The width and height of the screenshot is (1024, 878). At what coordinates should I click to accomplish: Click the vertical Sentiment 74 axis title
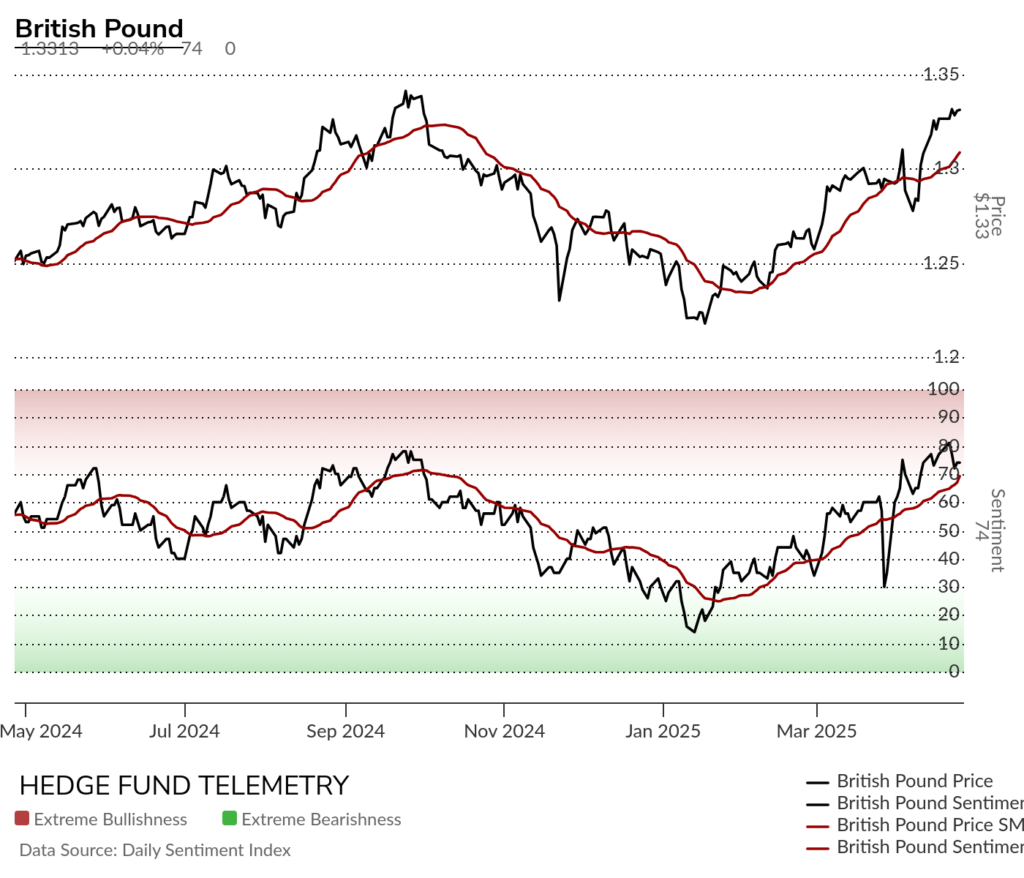pyautogui.click(x=989, y=530)
